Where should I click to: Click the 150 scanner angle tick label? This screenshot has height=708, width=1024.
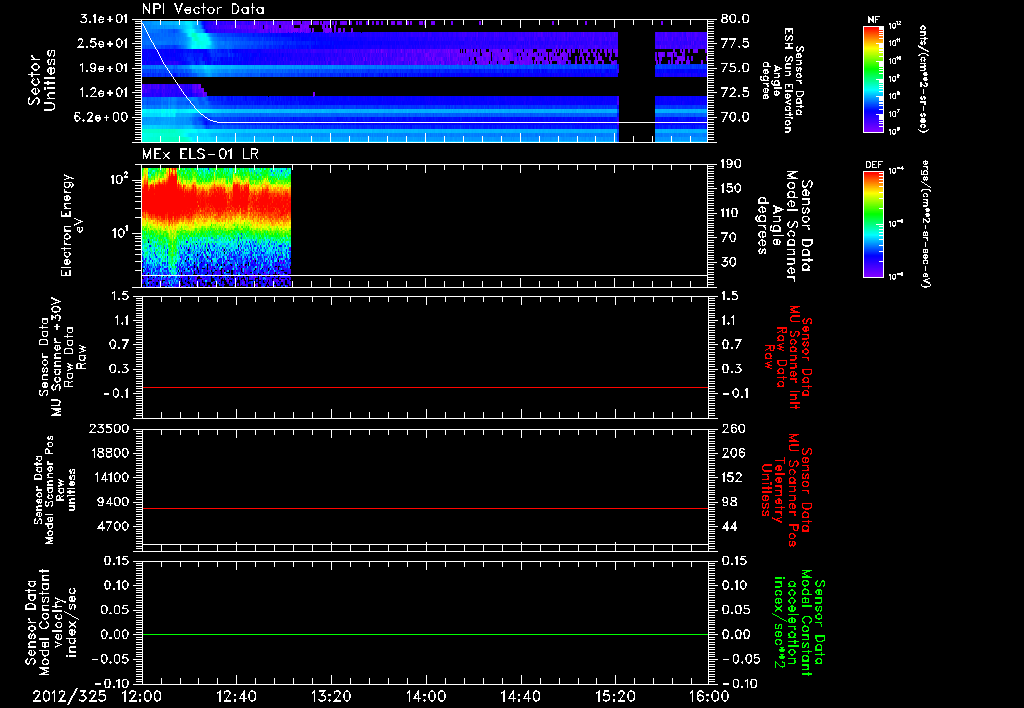click(x=731, y=188)
